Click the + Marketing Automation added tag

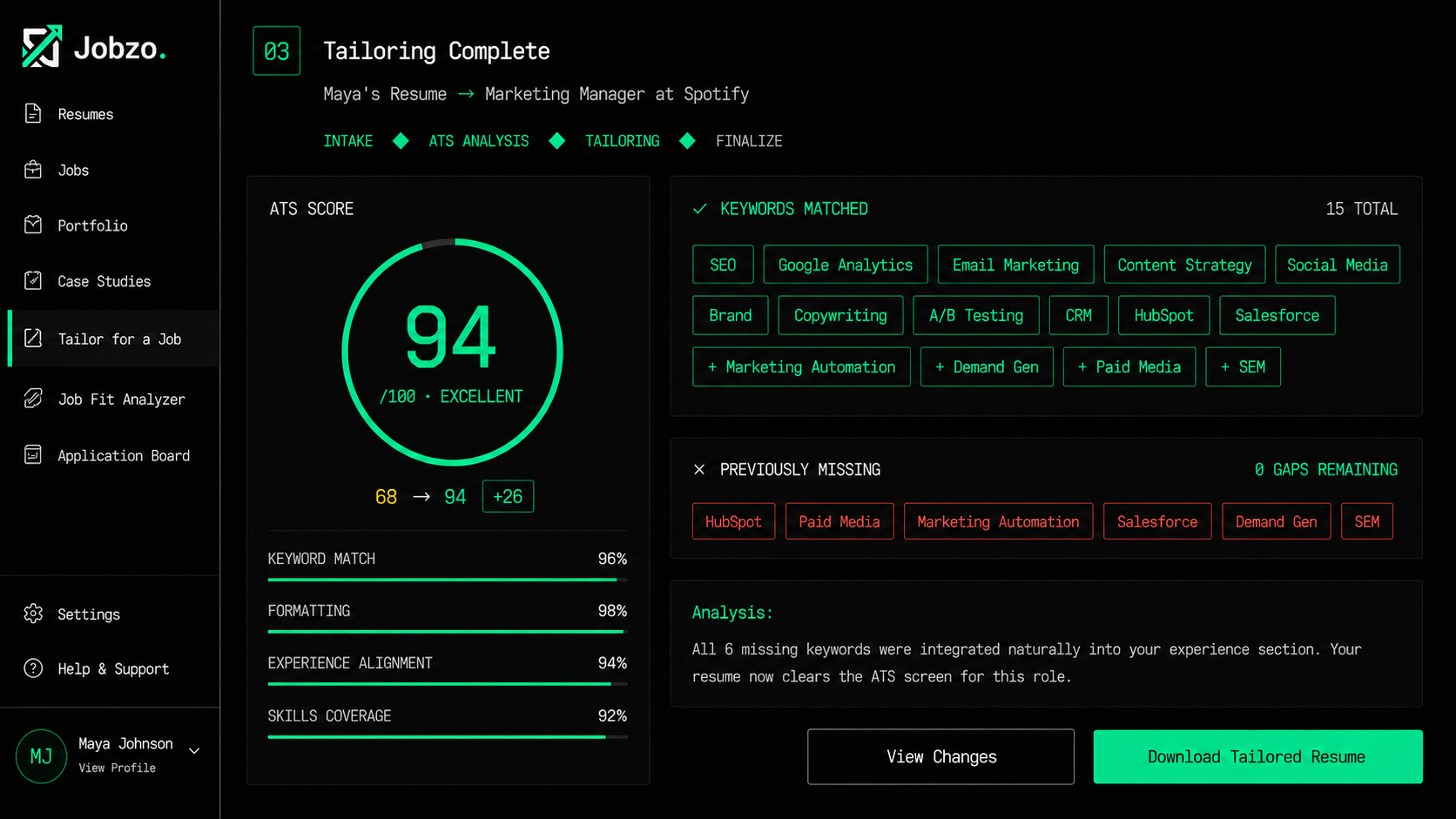point(801,366)
